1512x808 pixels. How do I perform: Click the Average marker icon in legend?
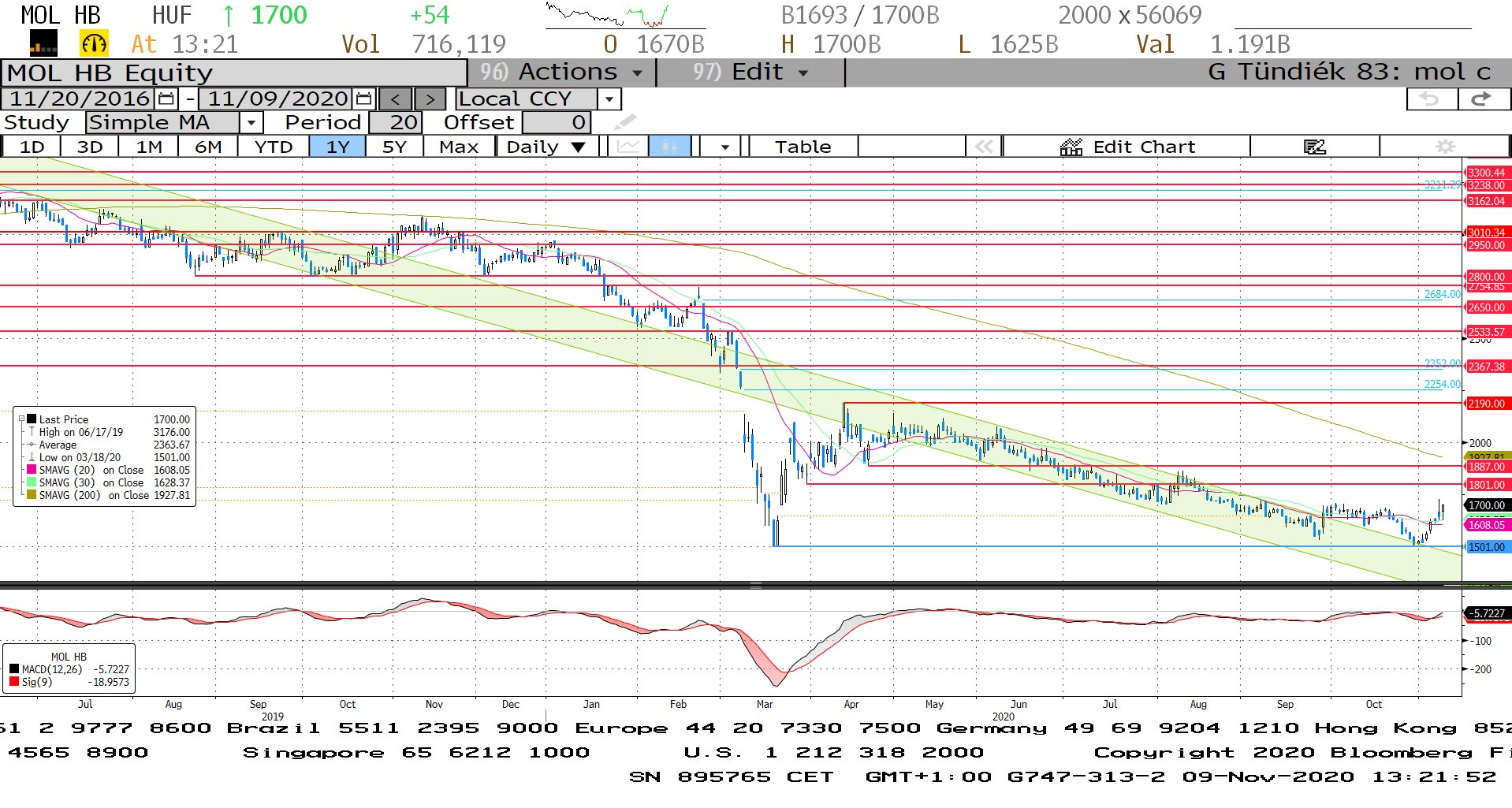pos(32,445)
